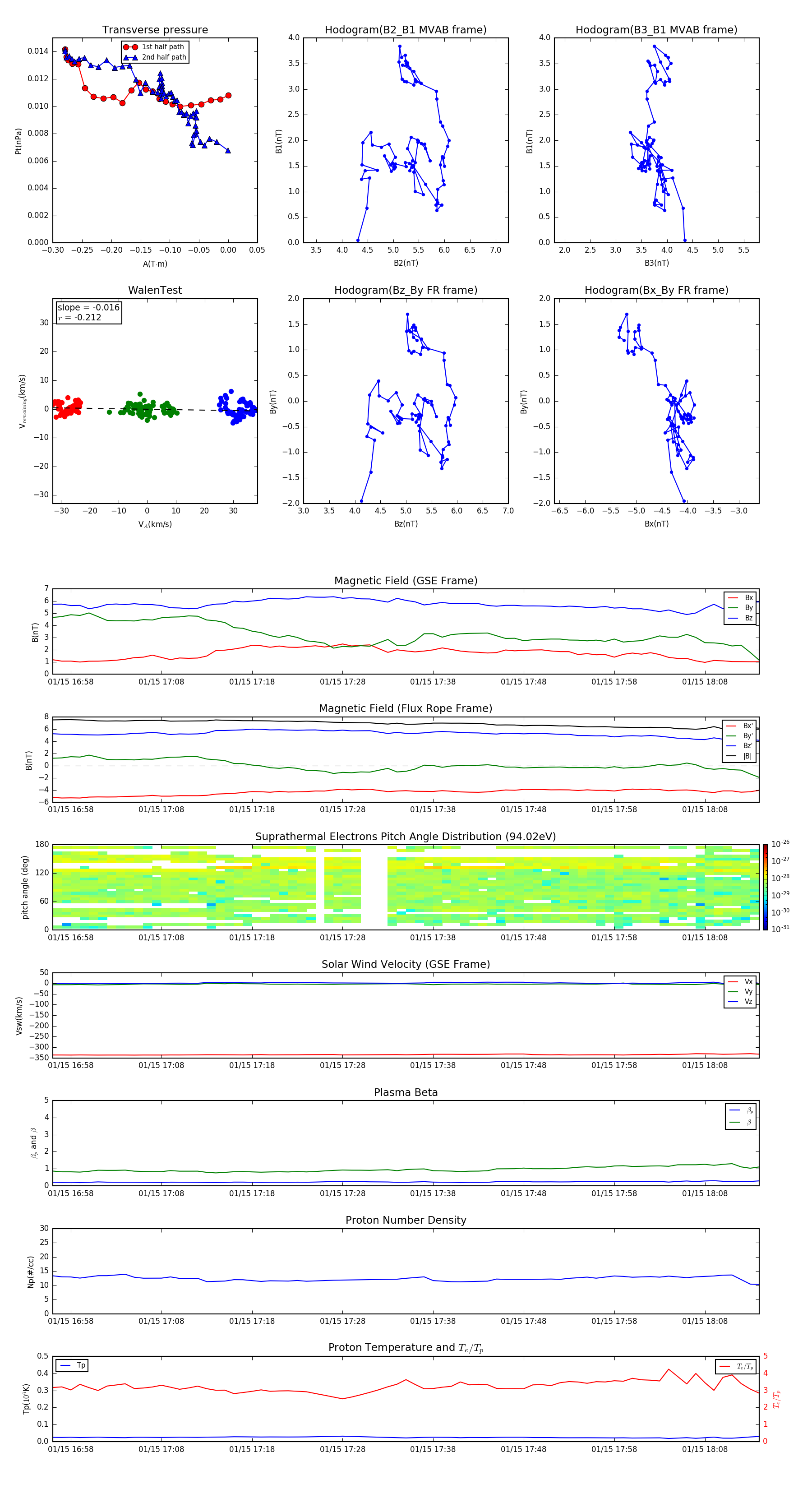Click the 'pitch angle (deg)' y-axis label
The height and width of the screenshot is (1489, 812).
pos(25,887)
